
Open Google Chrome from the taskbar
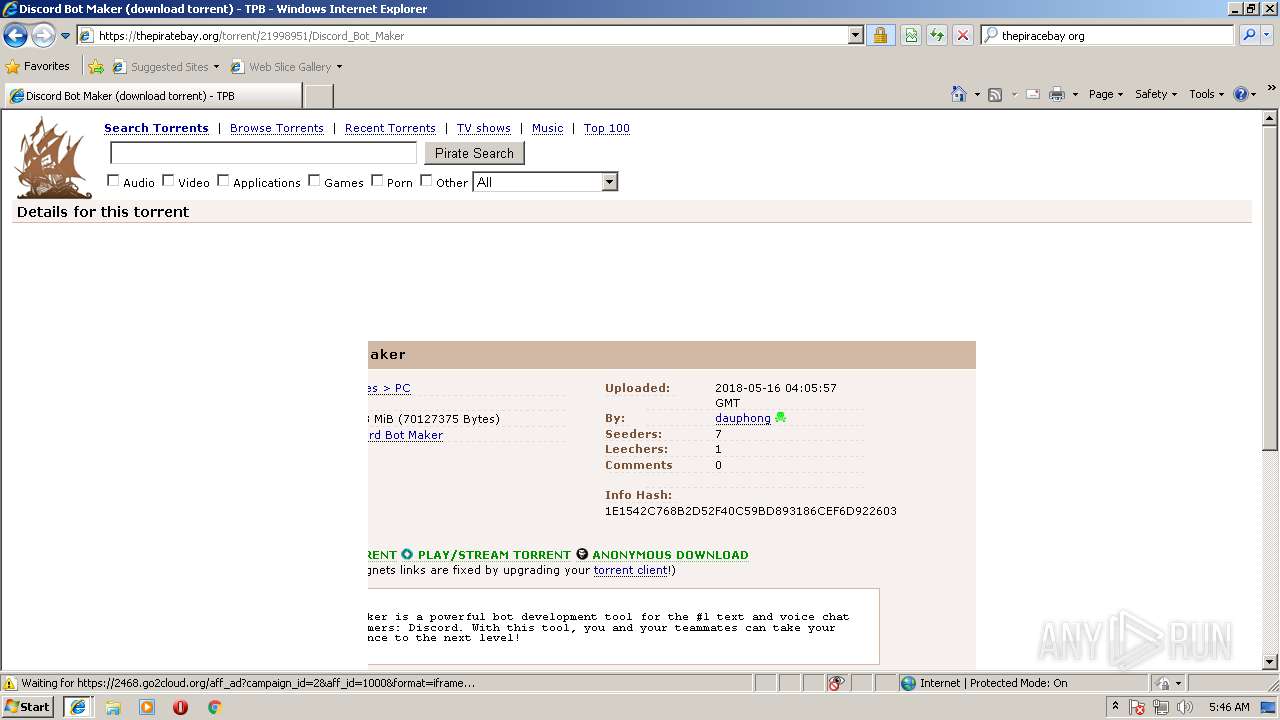(214, 707)
